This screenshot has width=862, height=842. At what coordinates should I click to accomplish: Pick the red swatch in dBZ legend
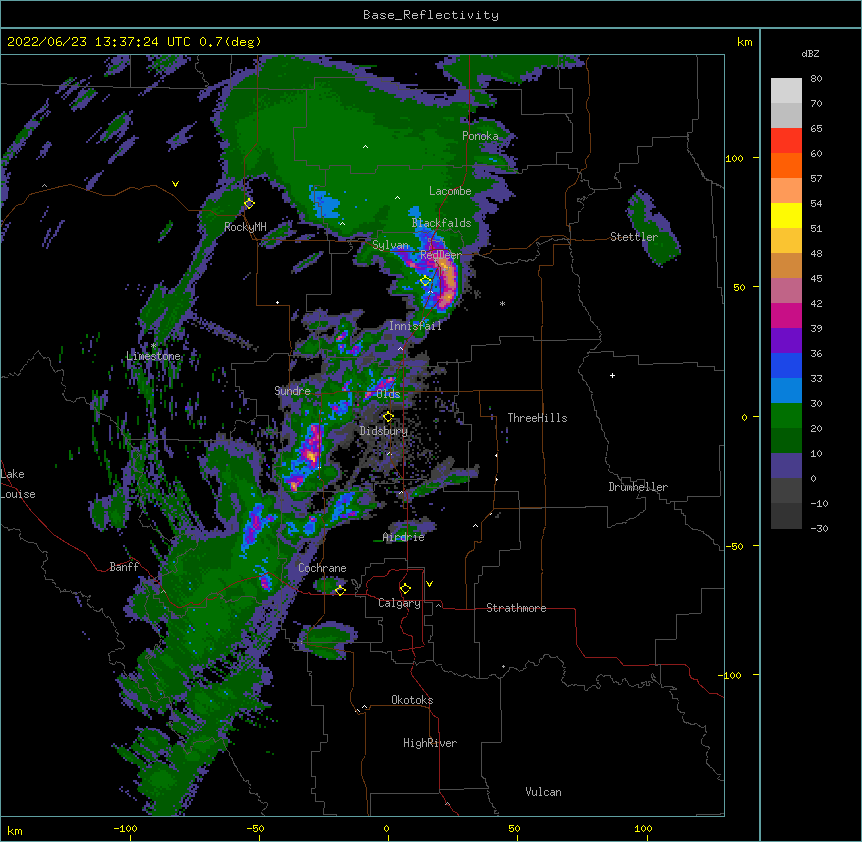[x=786, y=140]
